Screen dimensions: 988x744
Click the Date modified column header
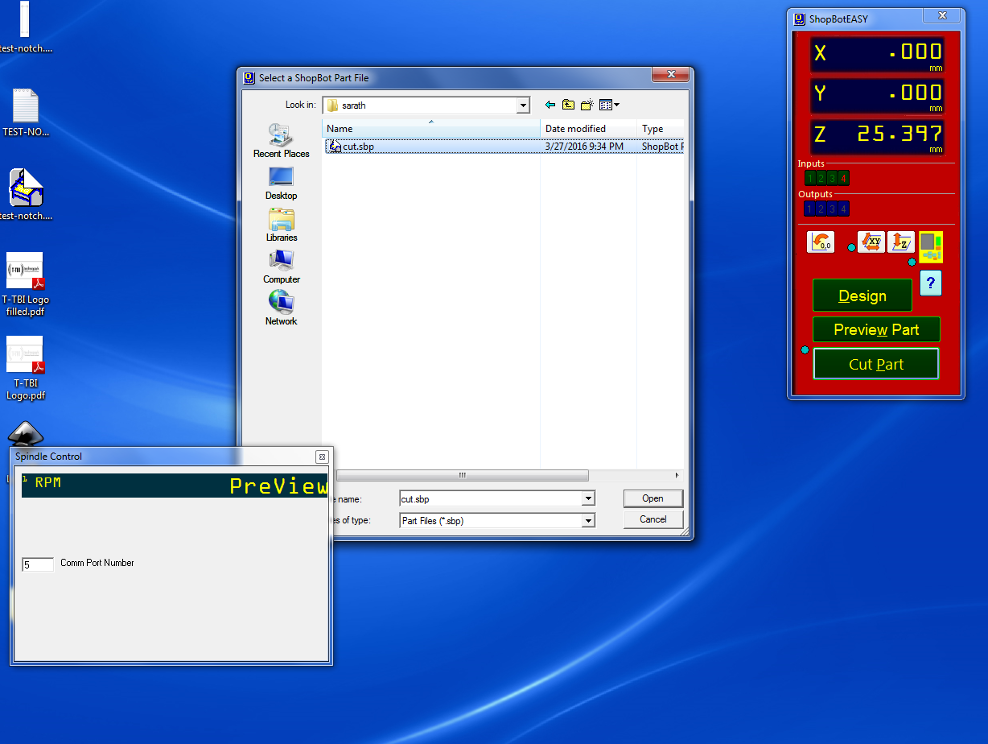coord(589,129)
